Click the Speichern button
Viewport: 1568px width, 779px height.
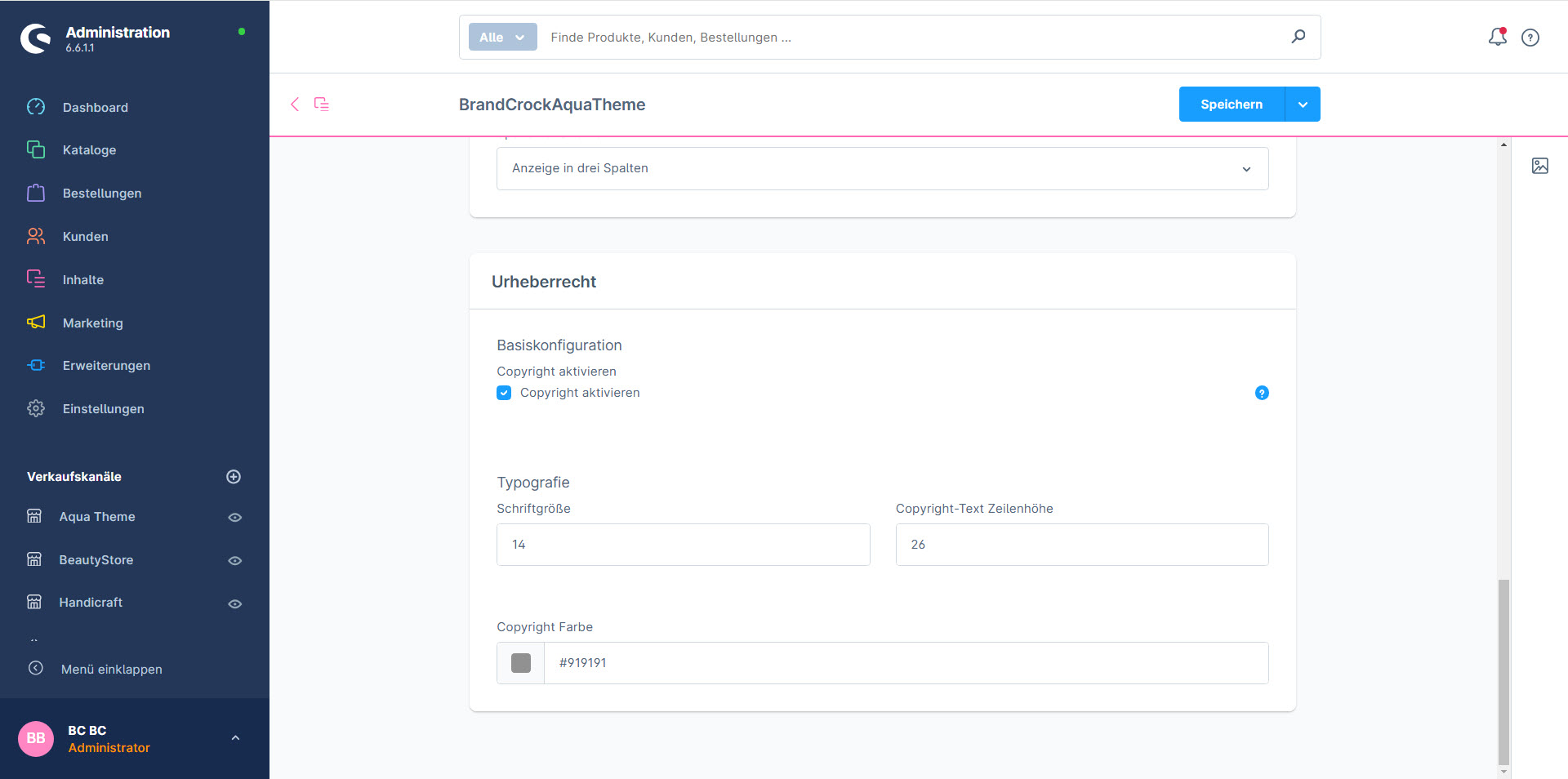pyautogui.click(x=1231, y=105)
